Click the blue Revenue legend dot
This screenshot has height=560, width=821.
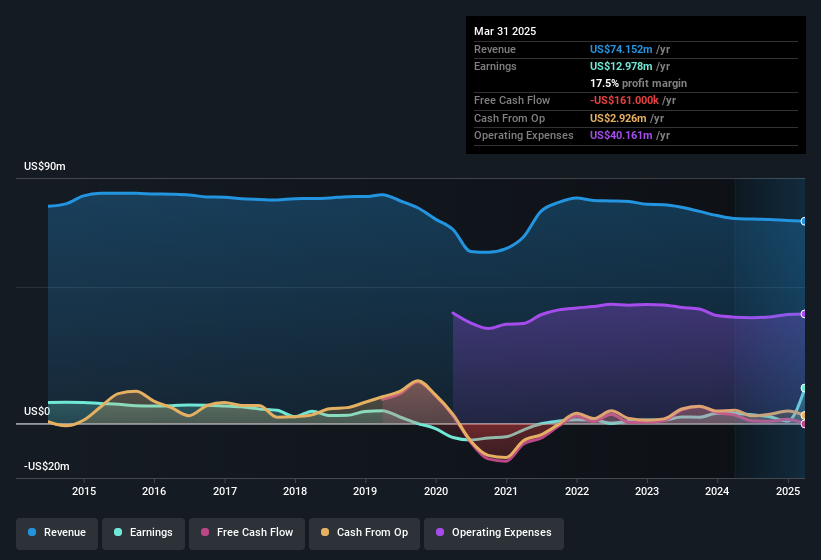tap(32, 532)
